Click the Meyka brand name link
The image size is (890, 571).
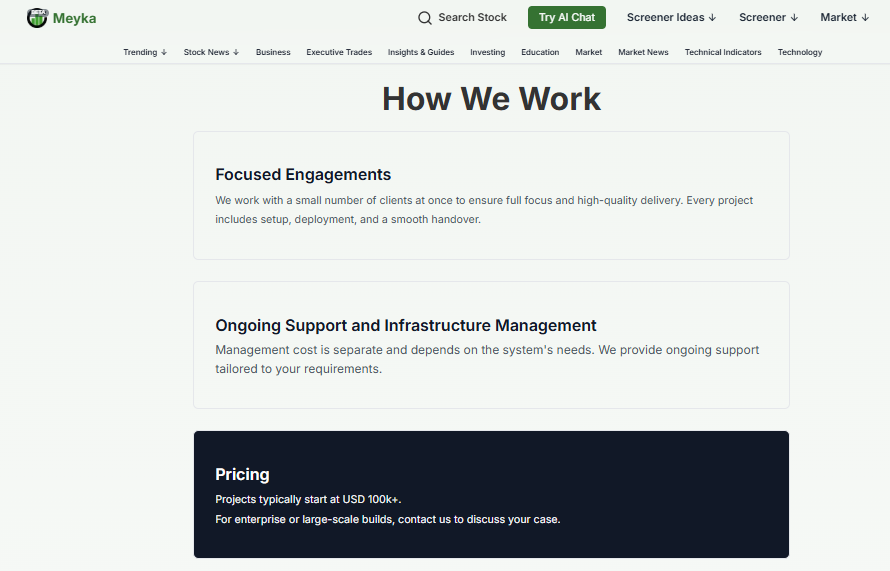click(x=74, y=18)
